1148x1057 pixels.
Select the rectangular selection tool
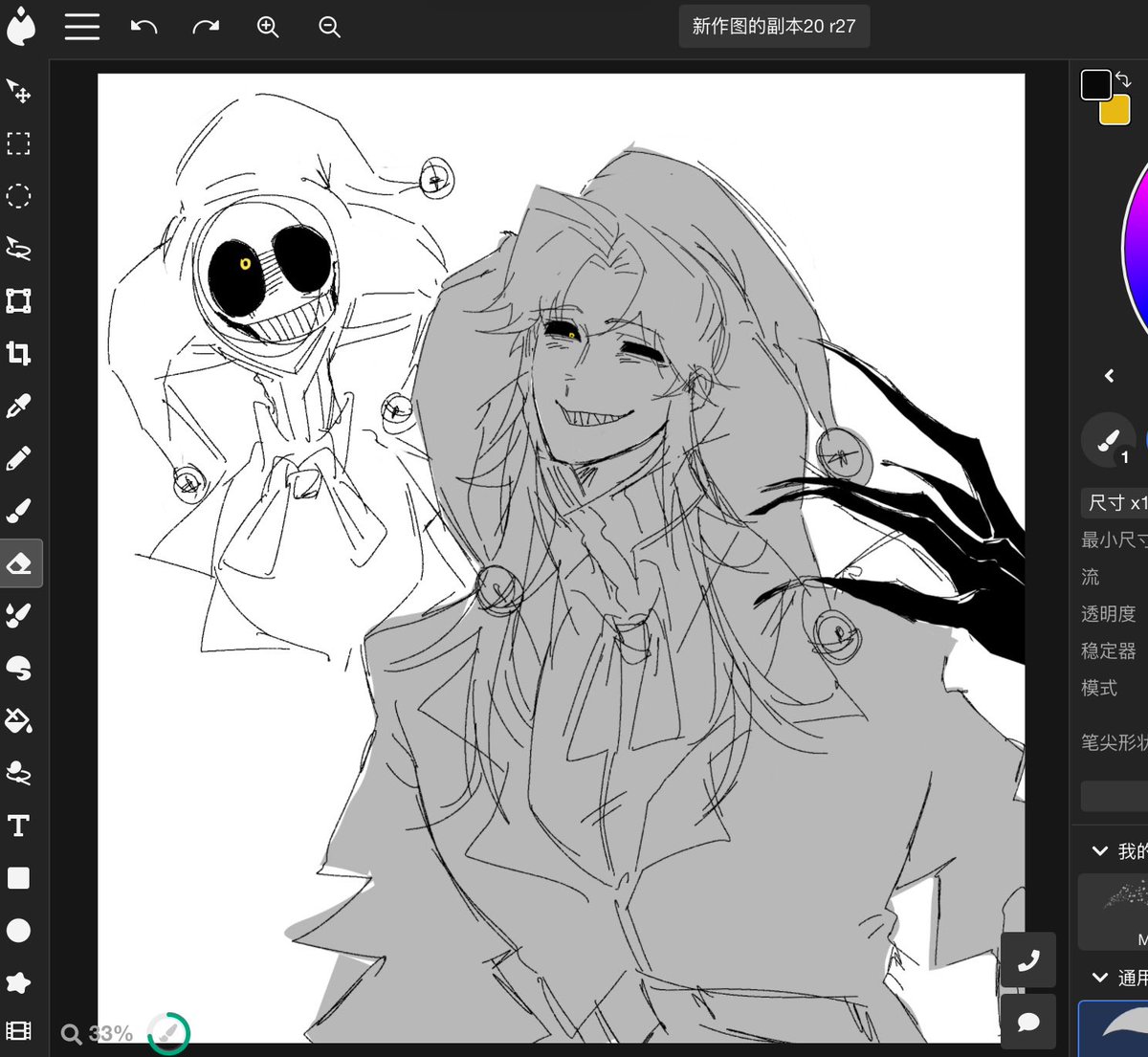[x=19, y=143]
